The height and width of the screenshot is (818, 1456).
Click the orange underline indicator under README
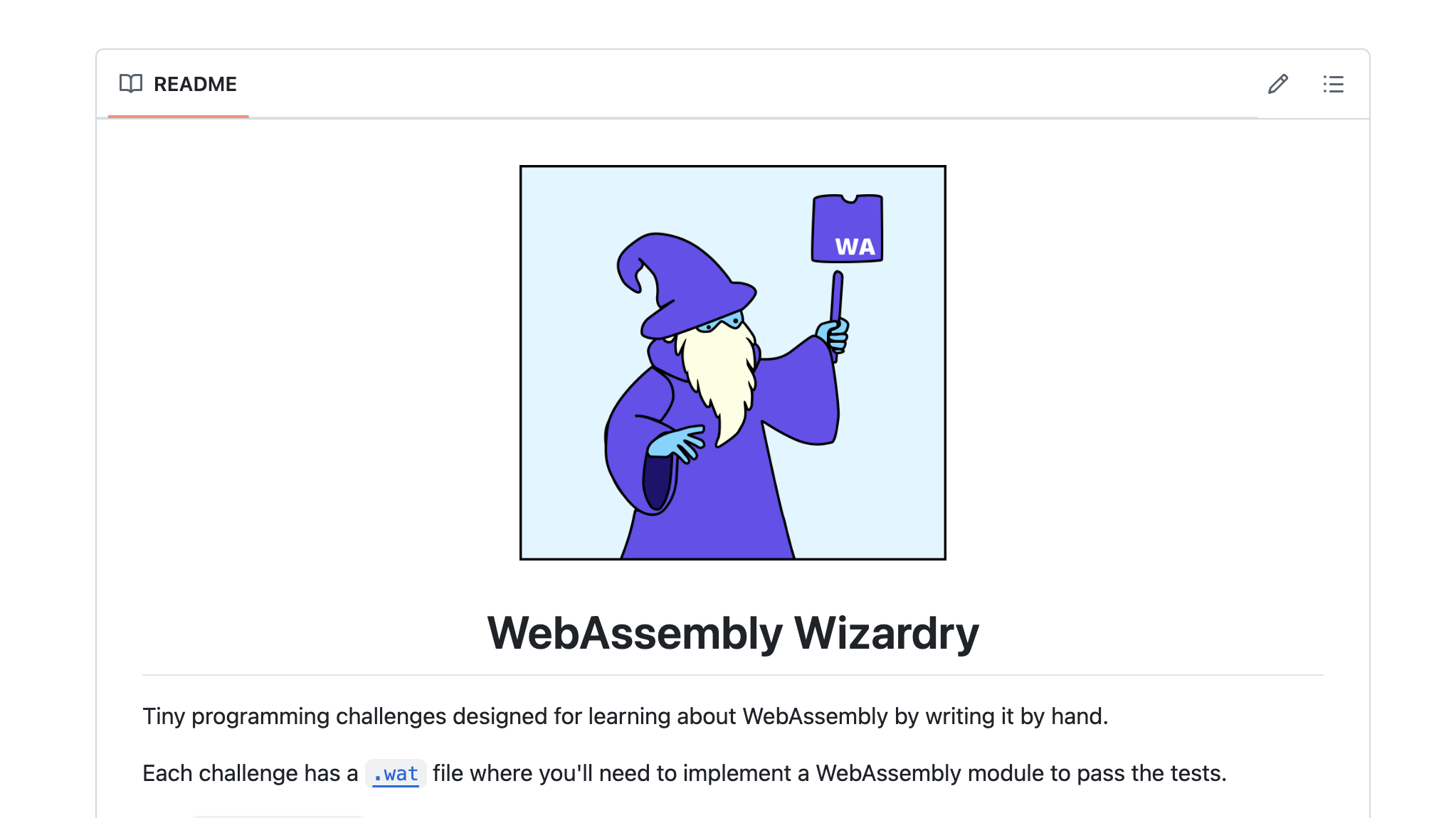tap(178, 115)
